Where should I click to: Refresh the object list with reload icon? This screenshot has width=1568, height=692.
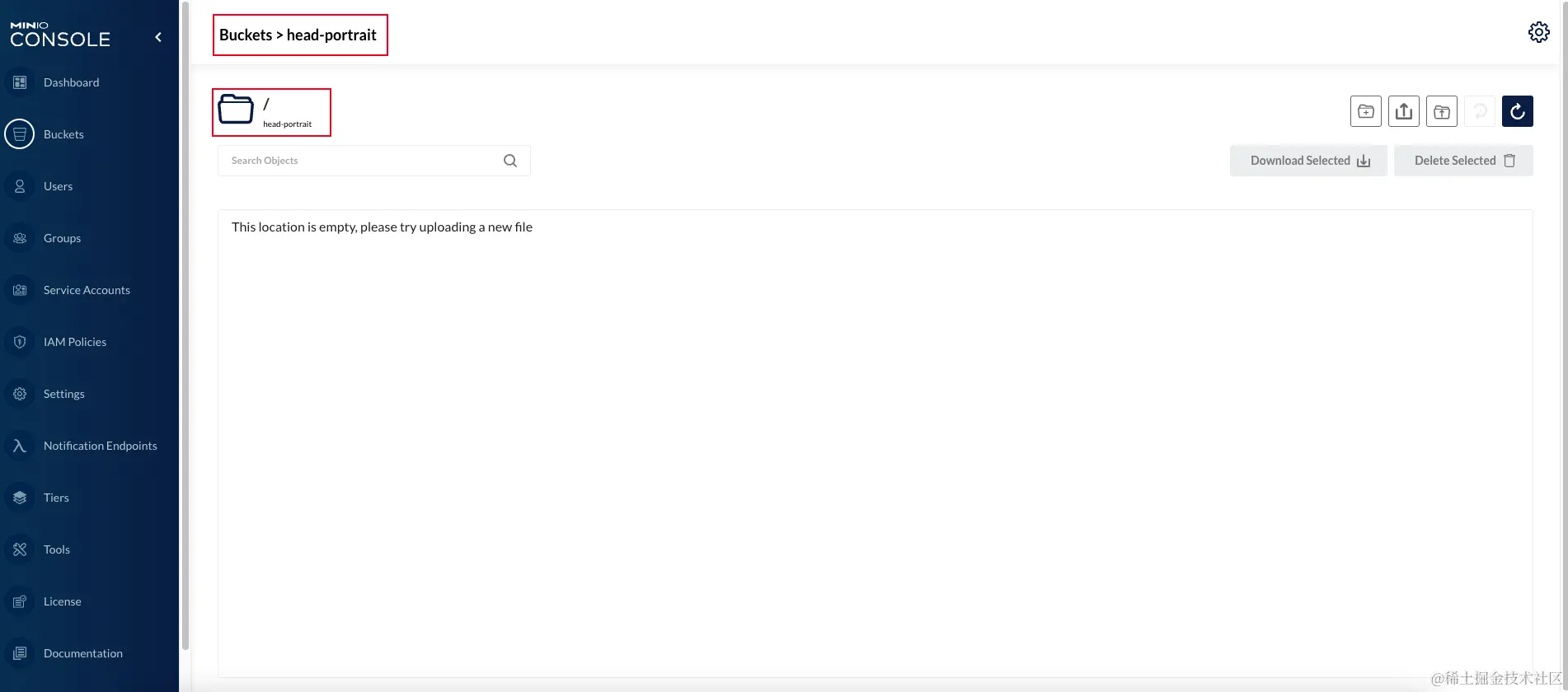click(1518, 111)
